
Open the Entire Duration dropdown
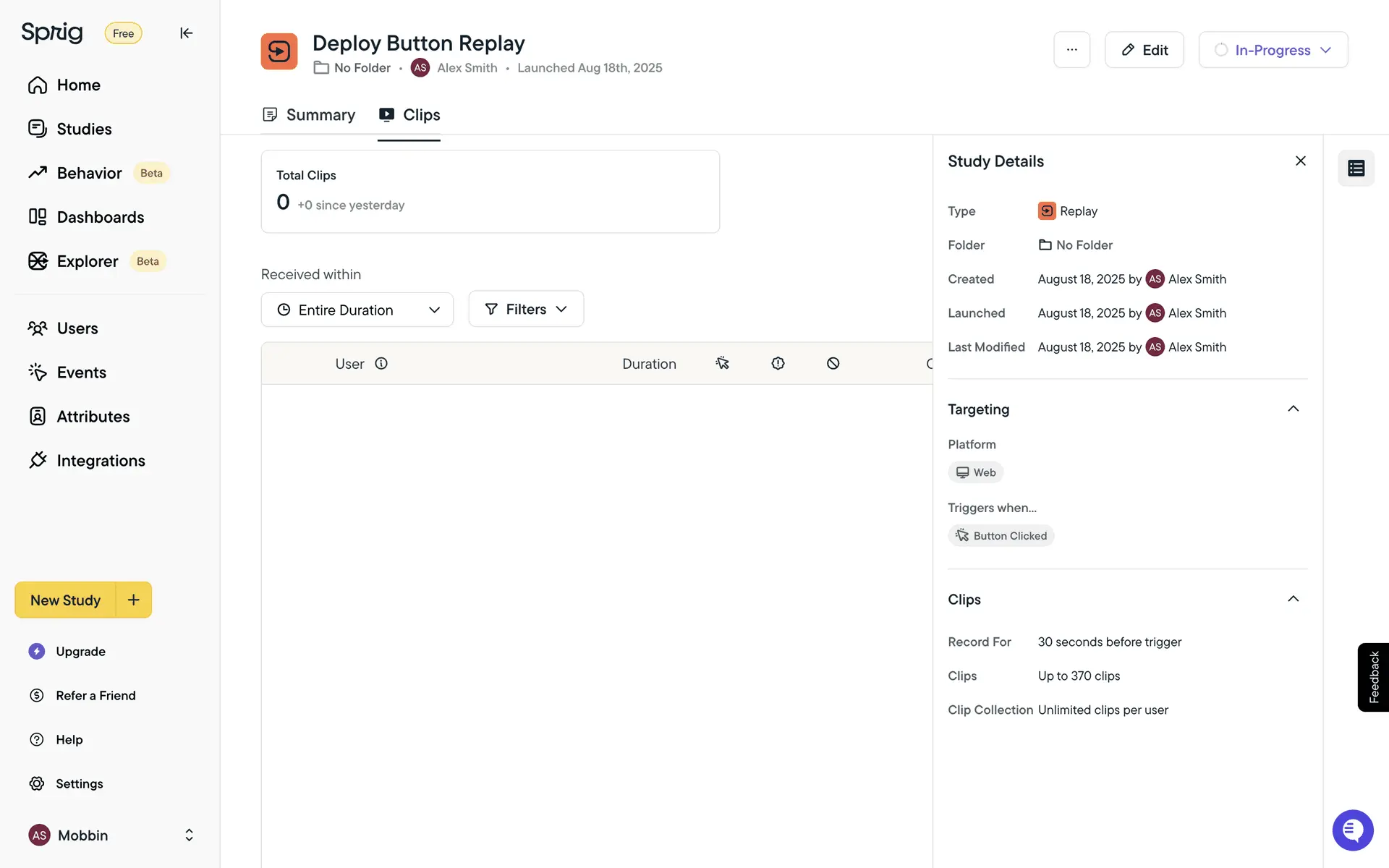[357, 310]
